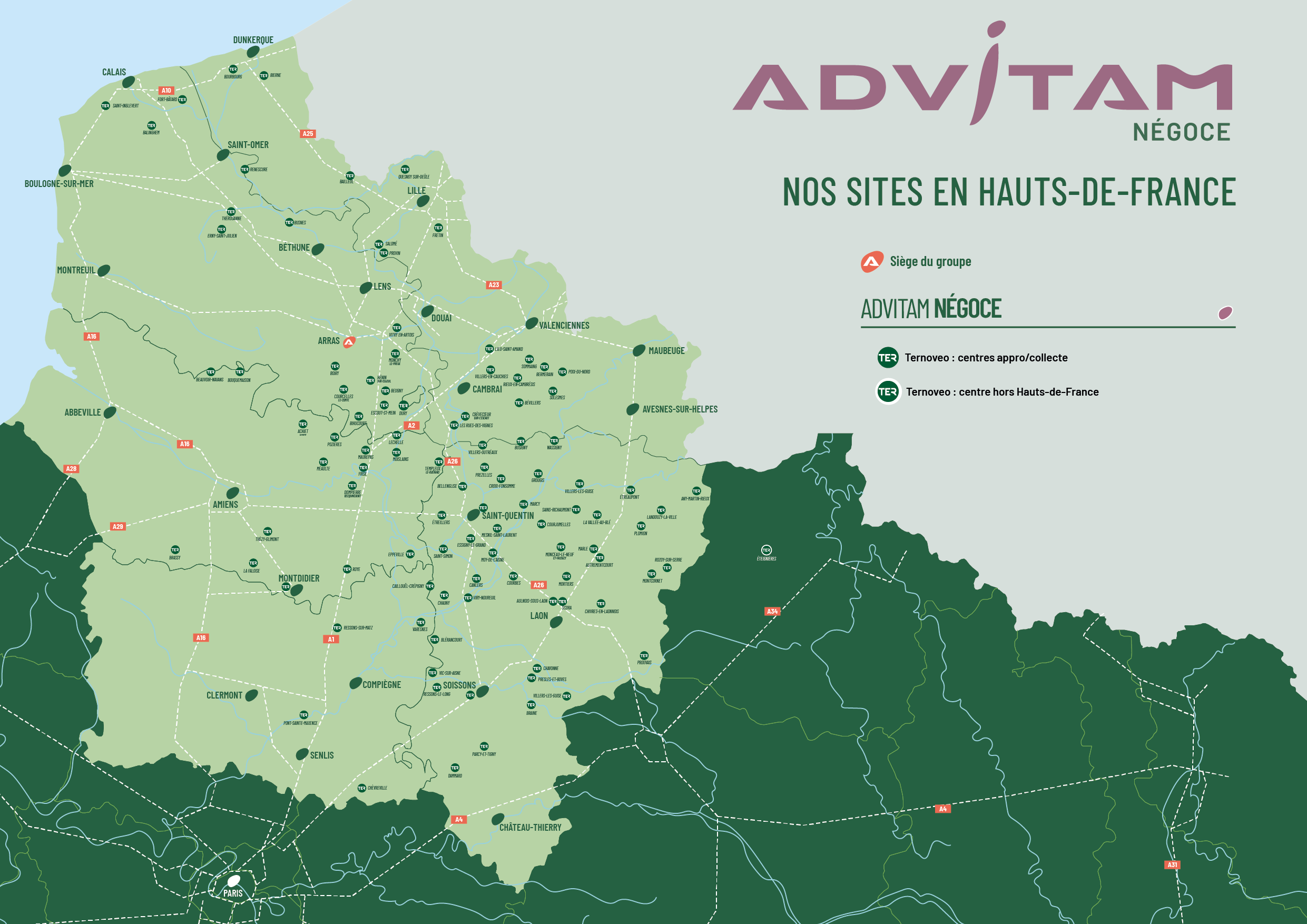Select the A2 road badge

point(411,425)
